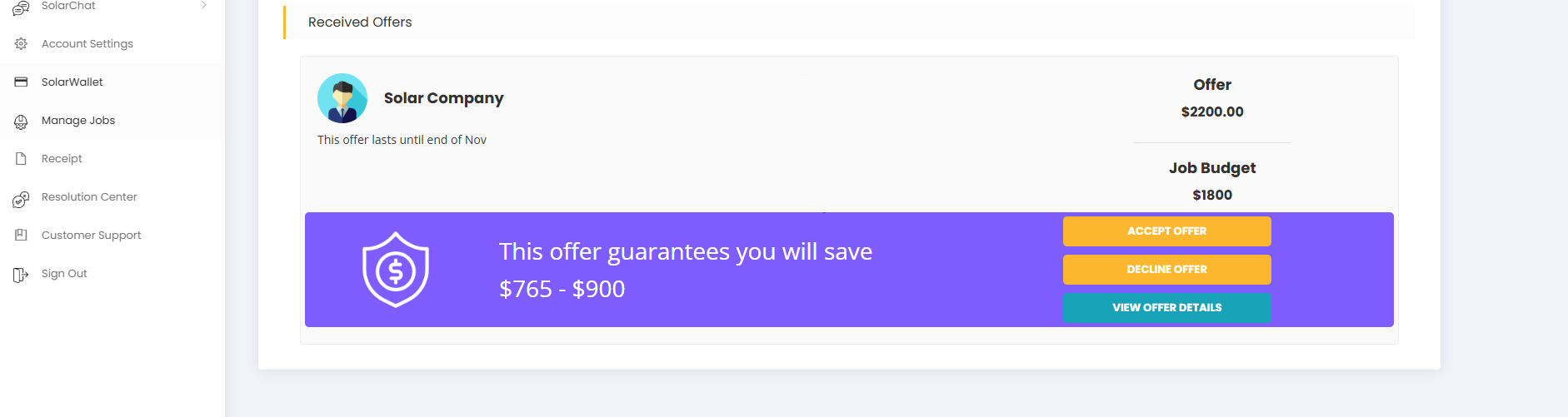Click the Received Offers section header
This screenshot has height=417, width=1568.
point(360,22)
